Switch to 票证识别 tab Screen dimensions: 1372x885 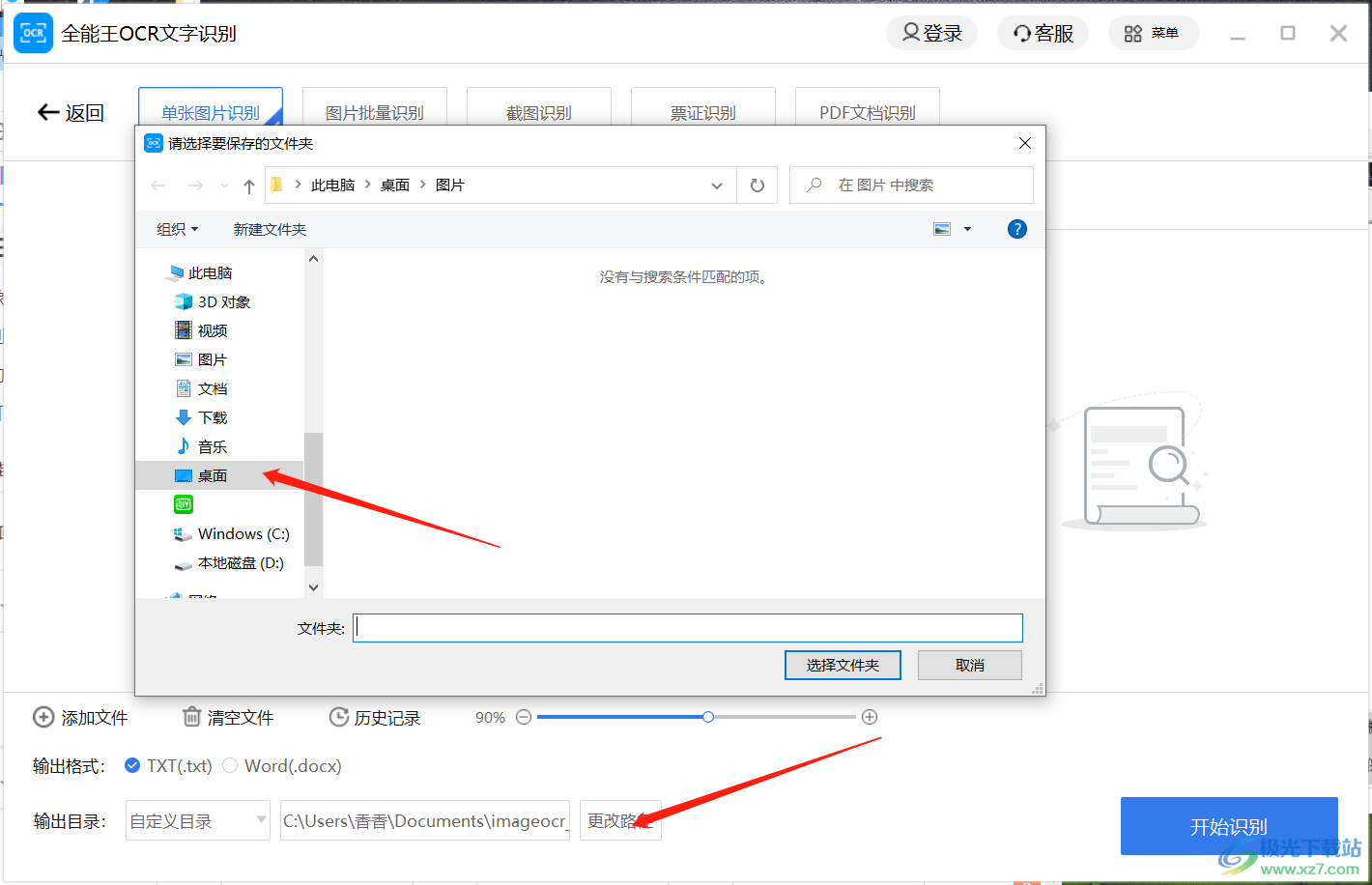(x=703, y=113)
